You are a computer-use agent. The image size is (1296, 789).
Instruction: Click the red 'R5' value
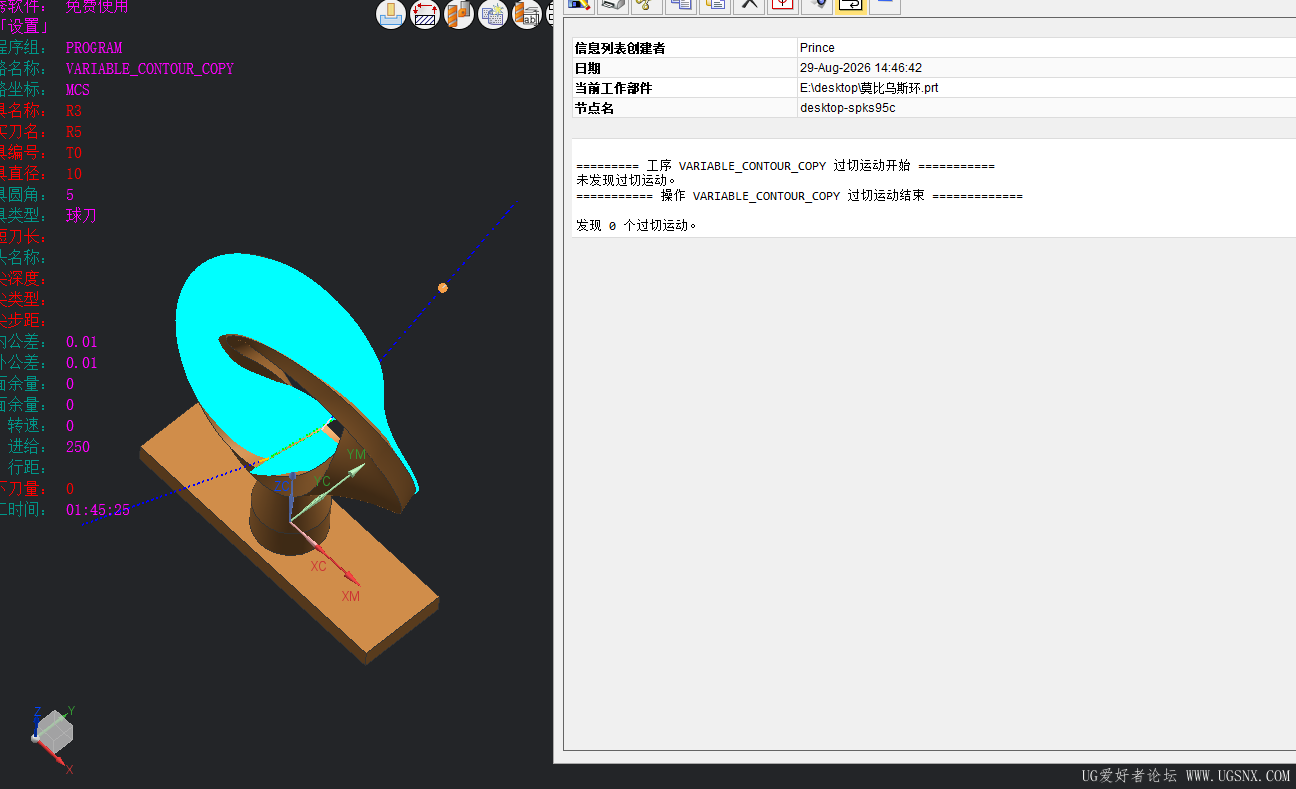pyautogui.click(x=74, y=132)
